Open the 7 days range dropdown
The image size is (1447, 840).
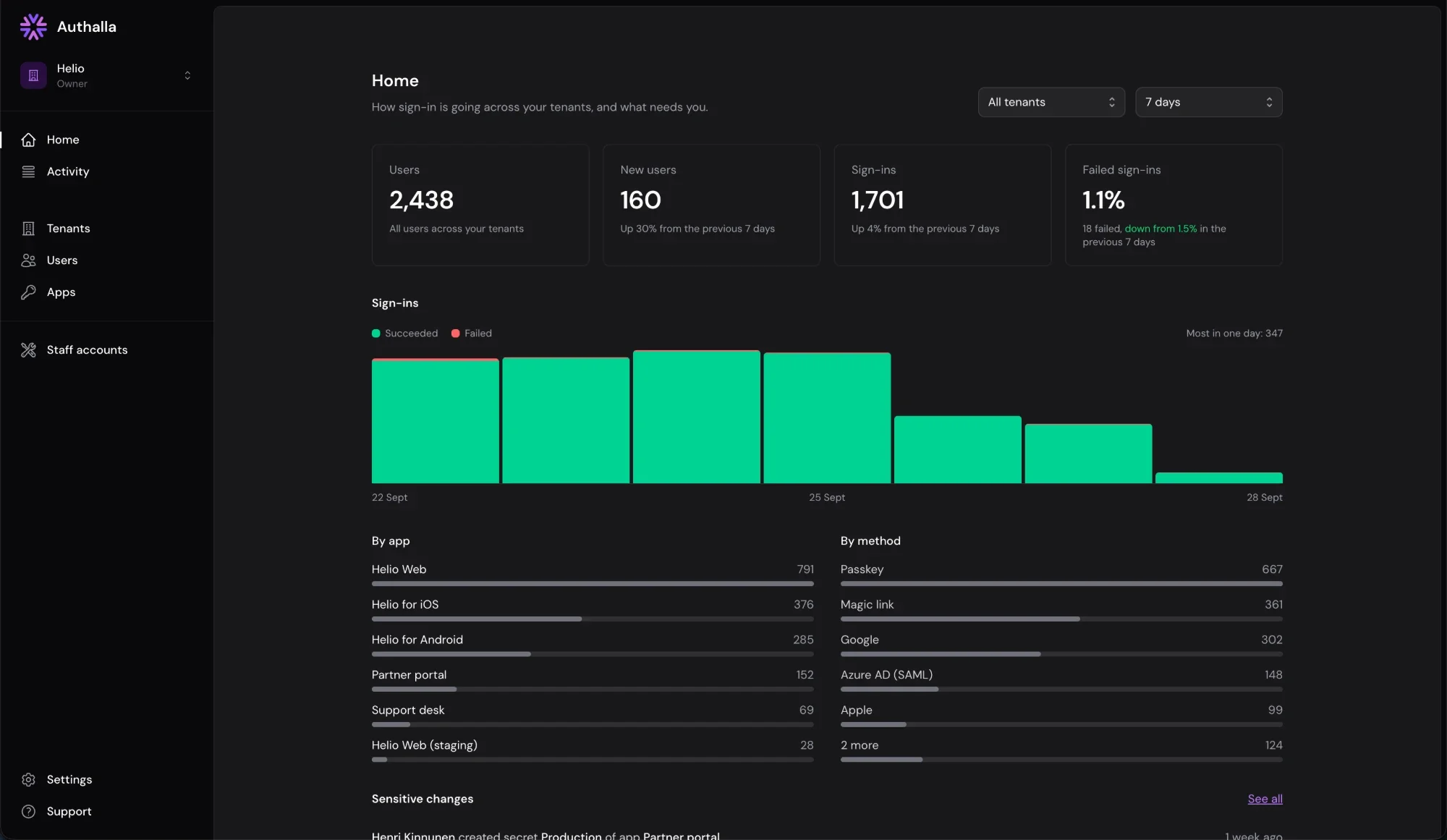point(1208,102)
